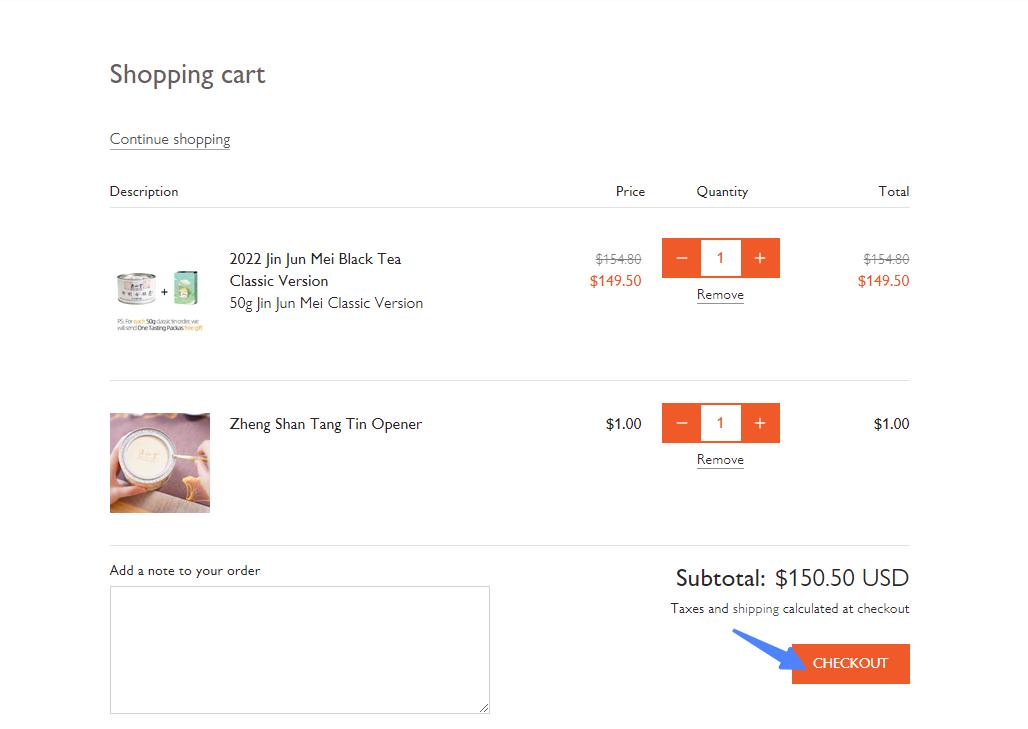The image size is (1028, 729).
Task: Follow the shipping link under the subtotal
Action: pyautogui.click(x=755, y=608)
